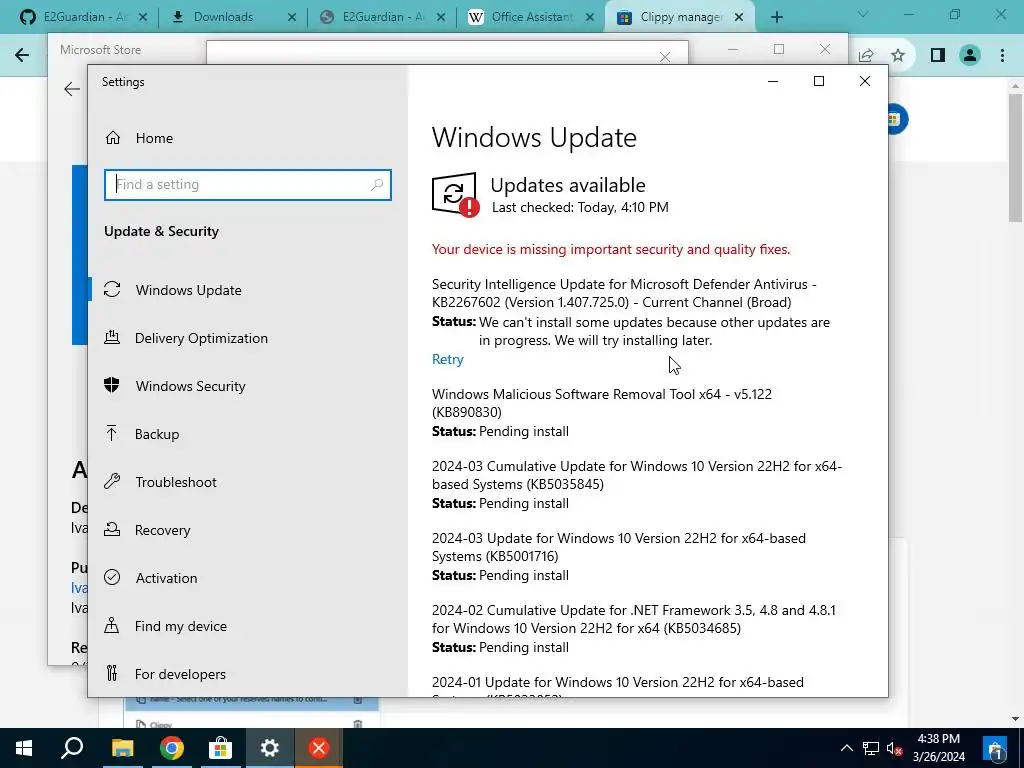This screenshot has width=1024, height=768.
Task: Click the For developers tools icon
Action: 112,673
